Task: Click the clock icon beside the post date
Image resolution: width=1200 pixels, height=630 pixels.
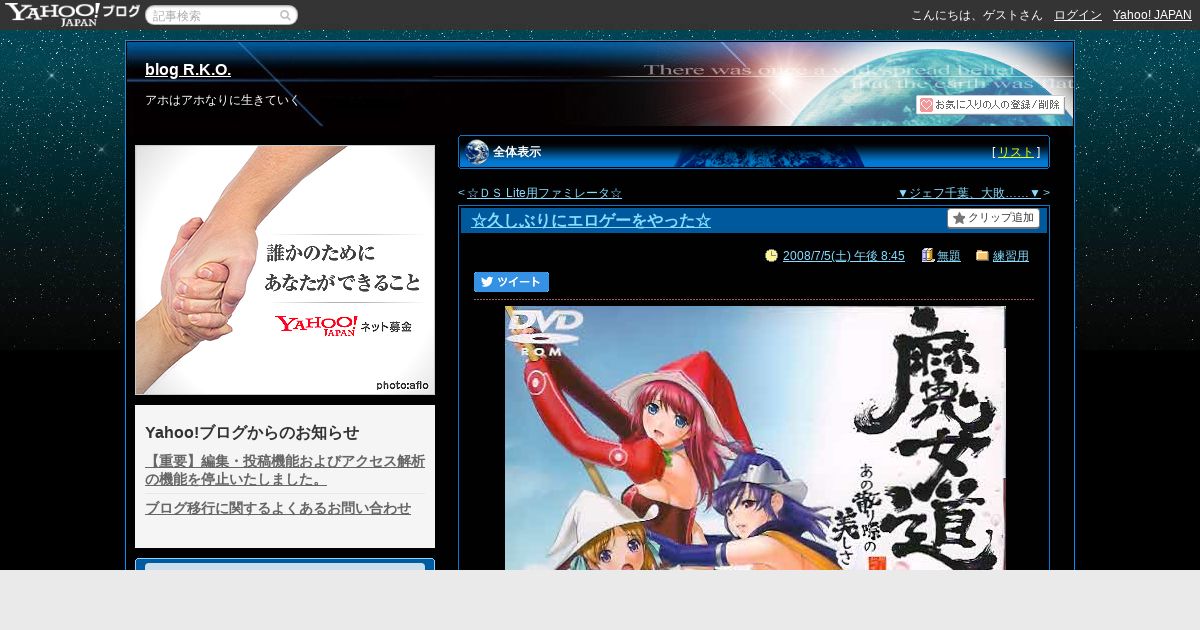Action: click(771, 256)
